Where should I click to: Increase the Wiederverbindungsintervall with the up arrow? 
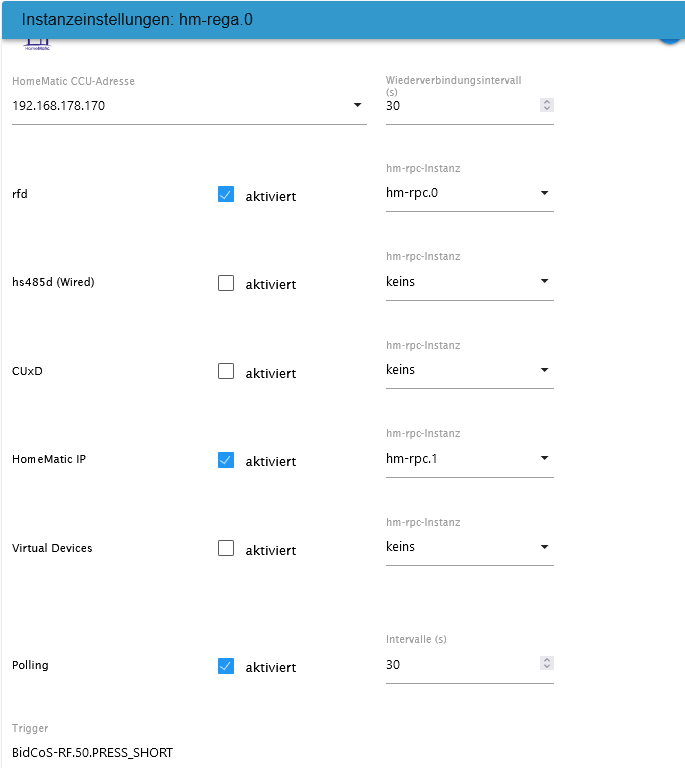coord(546,102)
